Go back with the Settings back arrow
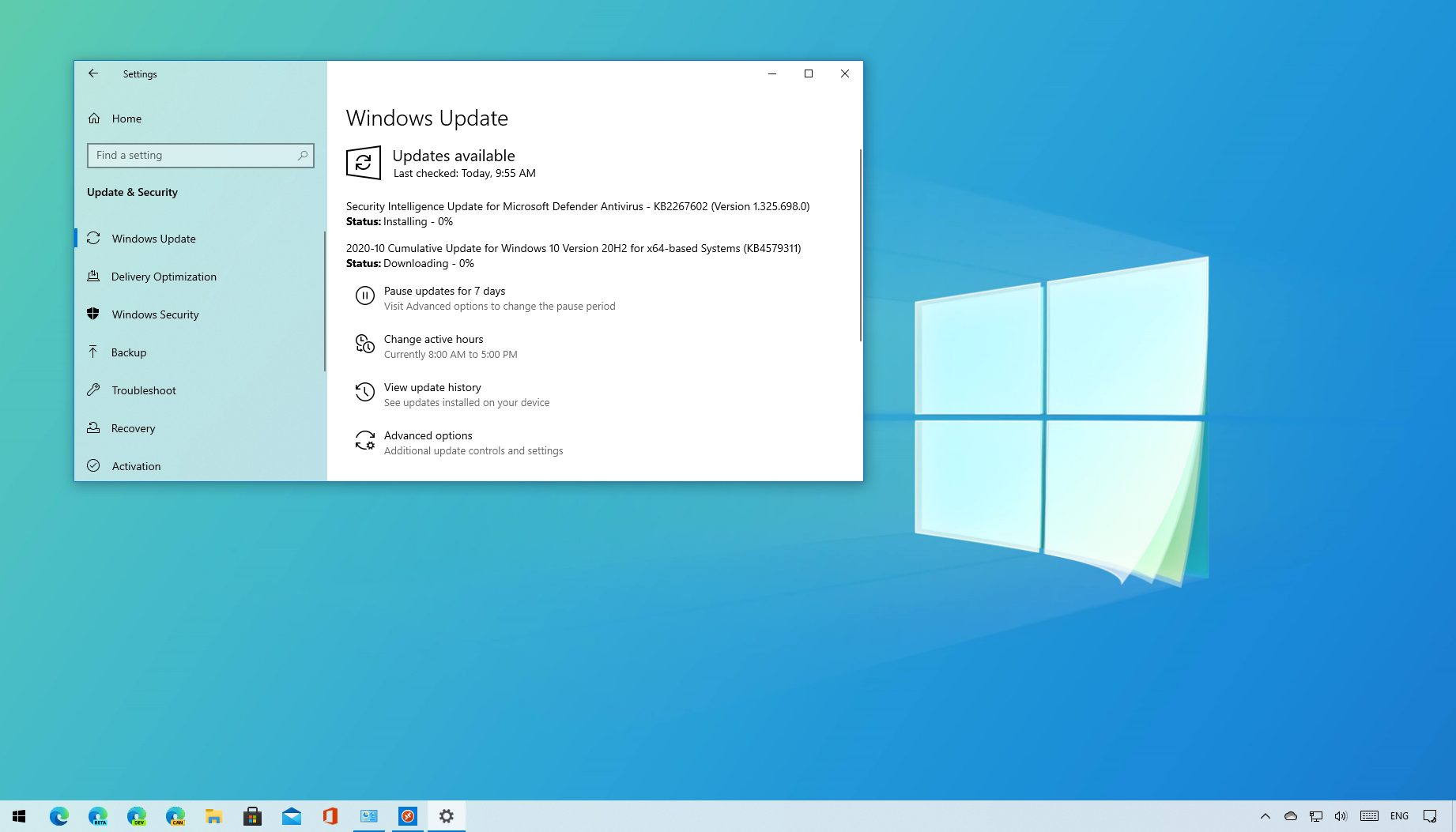 pos(93,73)
